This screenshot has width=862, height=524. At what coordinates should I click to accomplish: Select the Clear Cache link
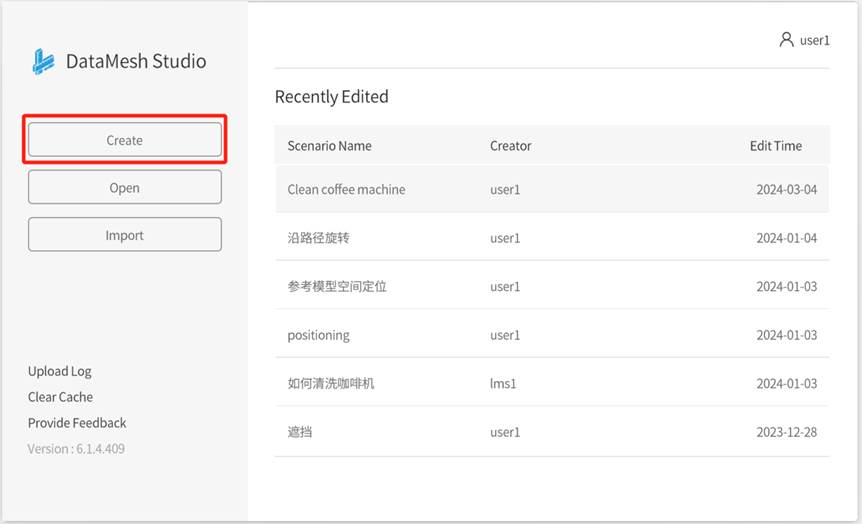click(x=60, y=397)
